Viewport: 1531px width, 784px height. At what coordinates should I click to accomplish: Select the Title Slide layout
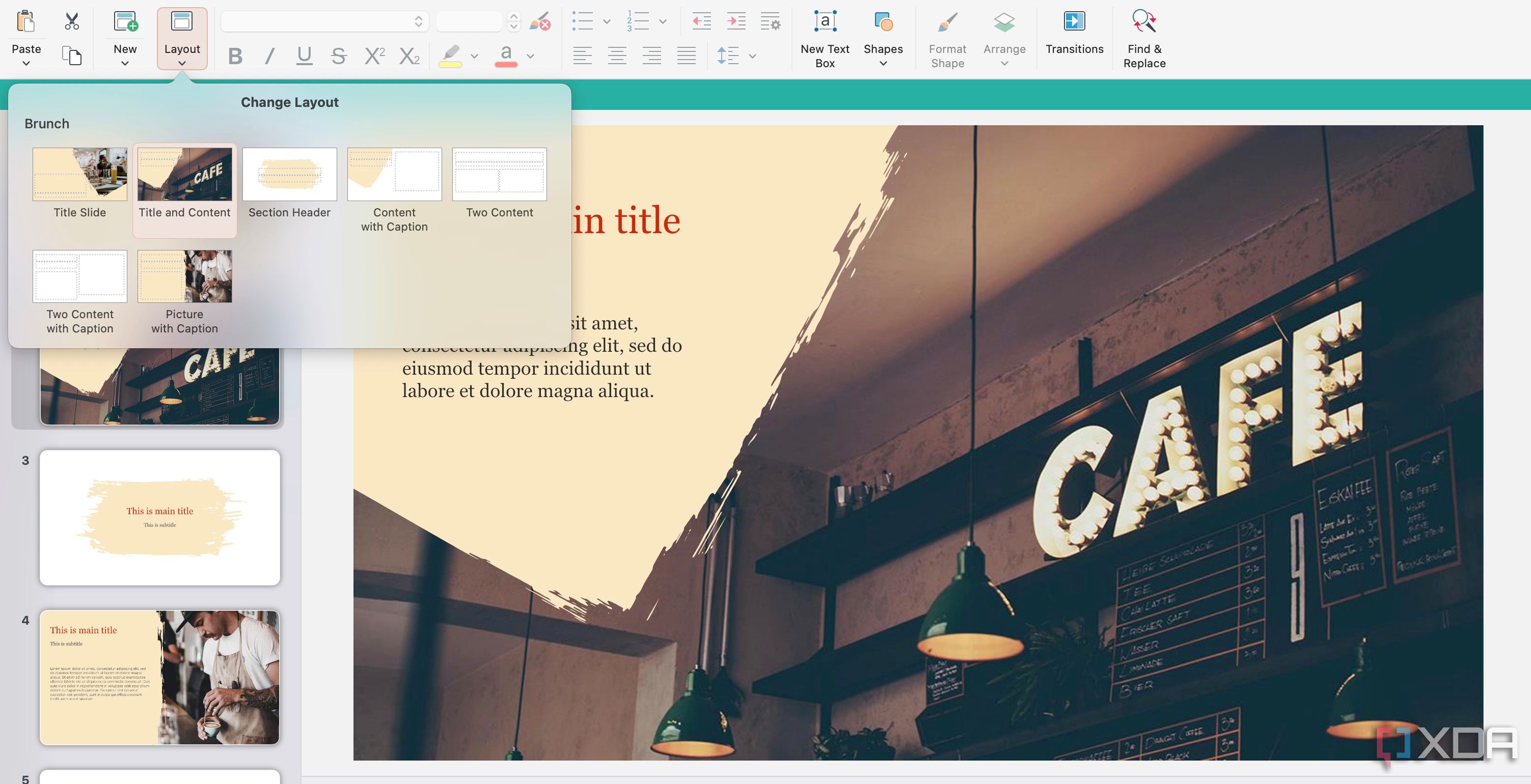(79, 183)
